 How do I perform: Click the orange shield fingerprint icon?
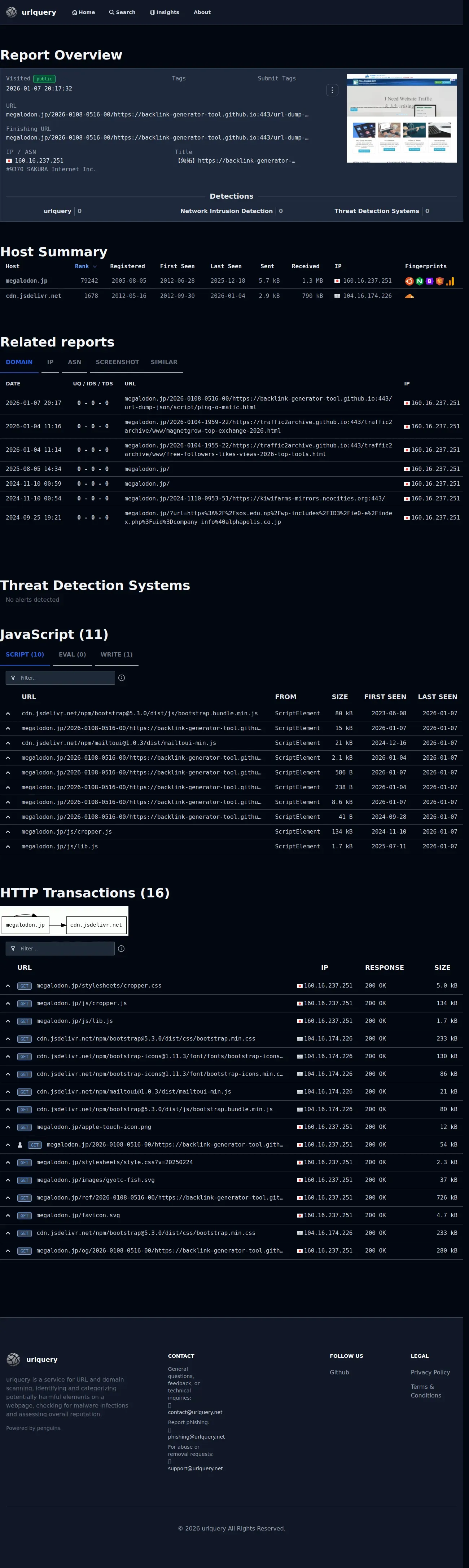439,281
